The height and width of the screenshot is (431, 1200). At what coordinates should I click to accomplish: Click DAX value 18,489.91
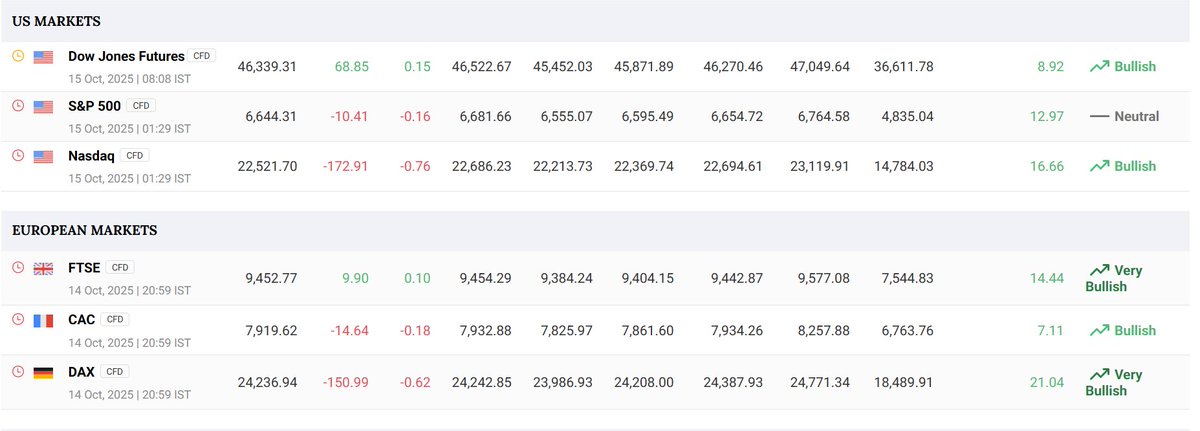click(x=904, y=382)
